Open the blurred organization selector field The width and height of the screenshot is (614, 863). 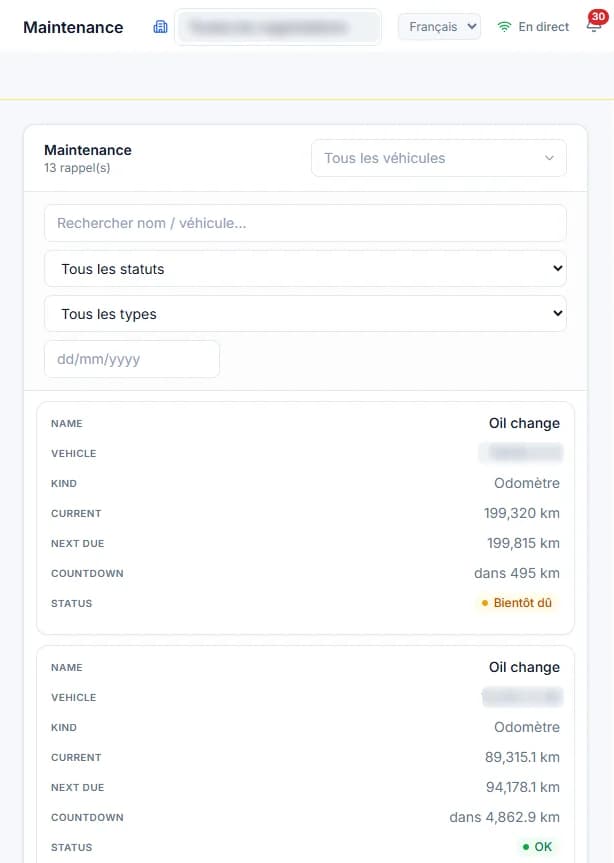click(278, 26)
